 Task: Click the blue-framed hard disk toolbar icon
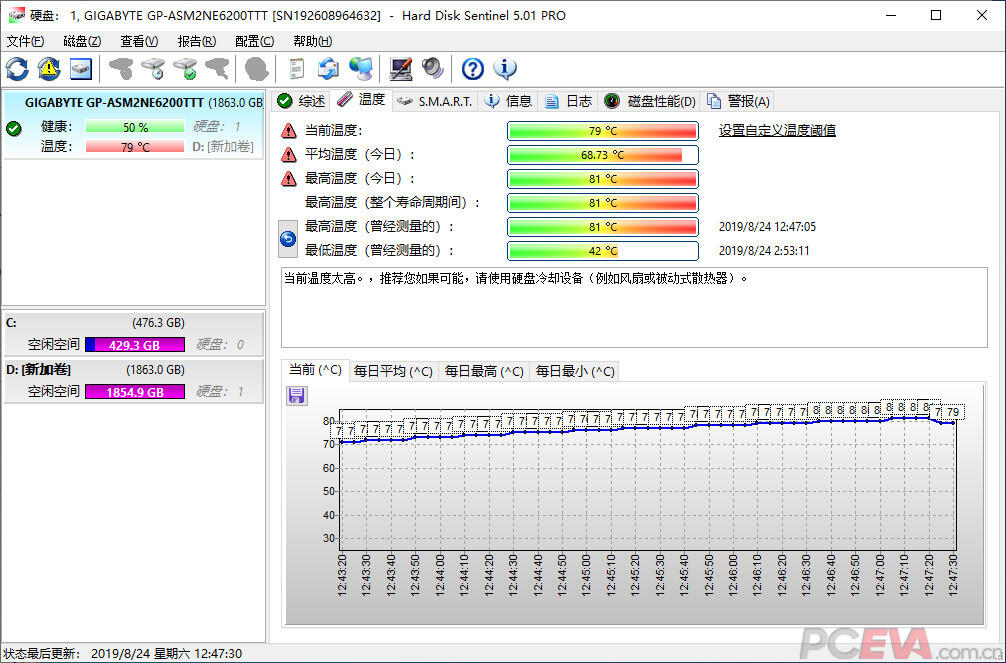point(80,69)
